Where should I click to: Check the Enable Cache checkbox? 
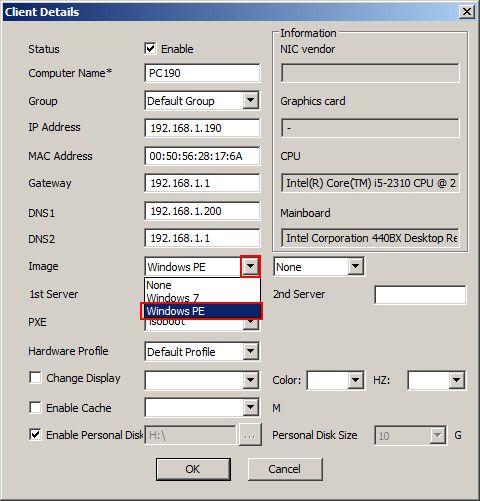point(35,407)
